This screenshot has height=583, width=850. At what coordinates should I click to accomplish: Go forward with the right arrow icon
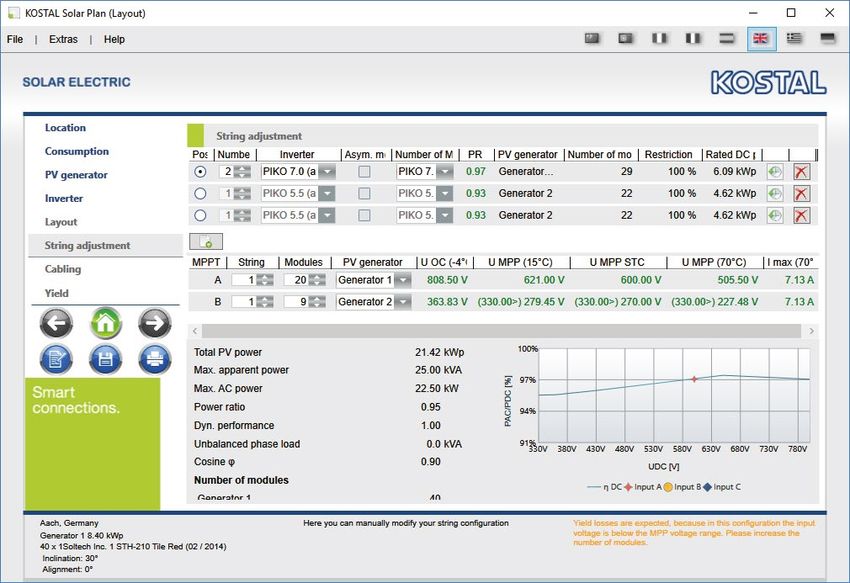(154, 323)
